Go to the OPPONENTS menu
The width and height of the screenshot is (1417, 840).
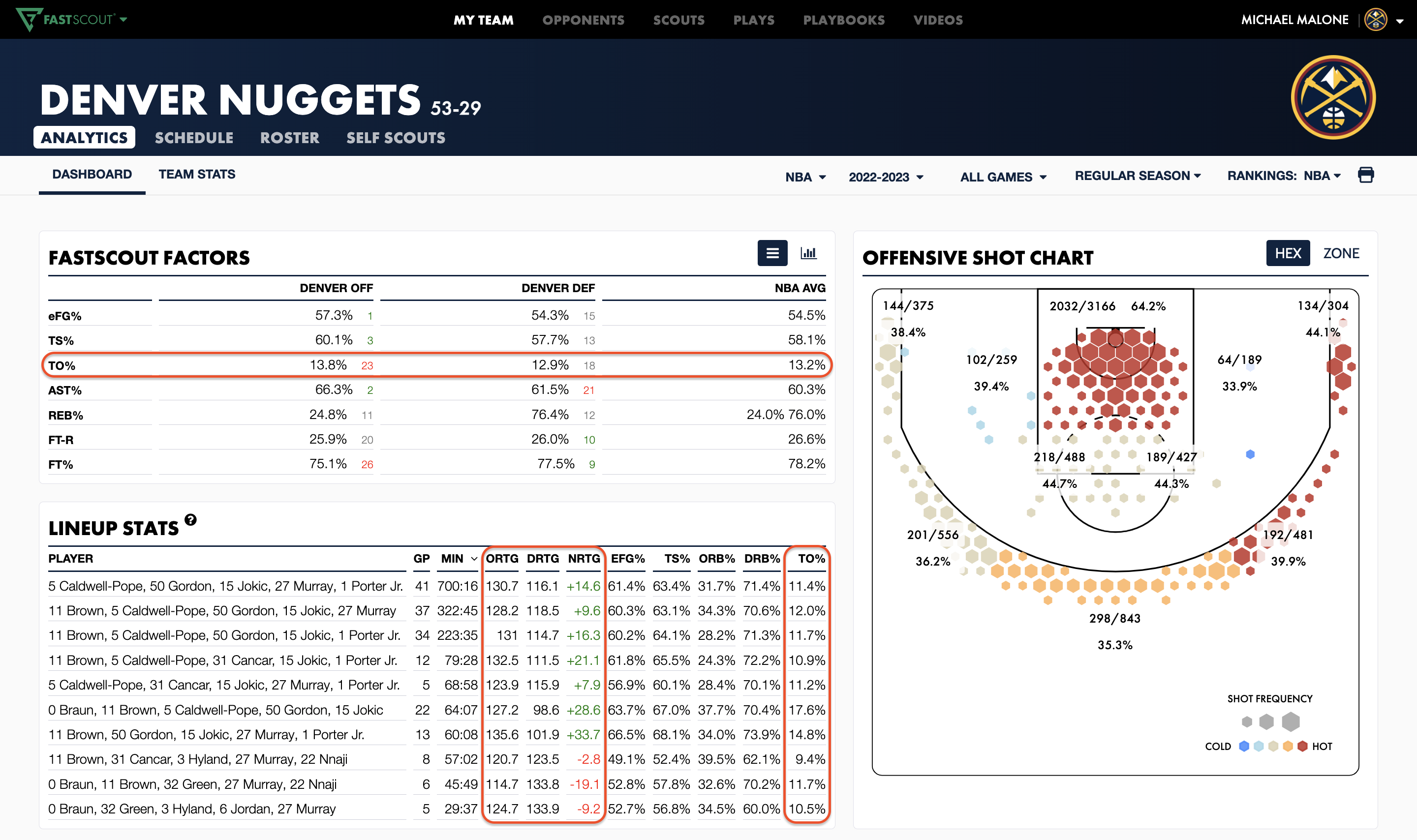[583, 20]
